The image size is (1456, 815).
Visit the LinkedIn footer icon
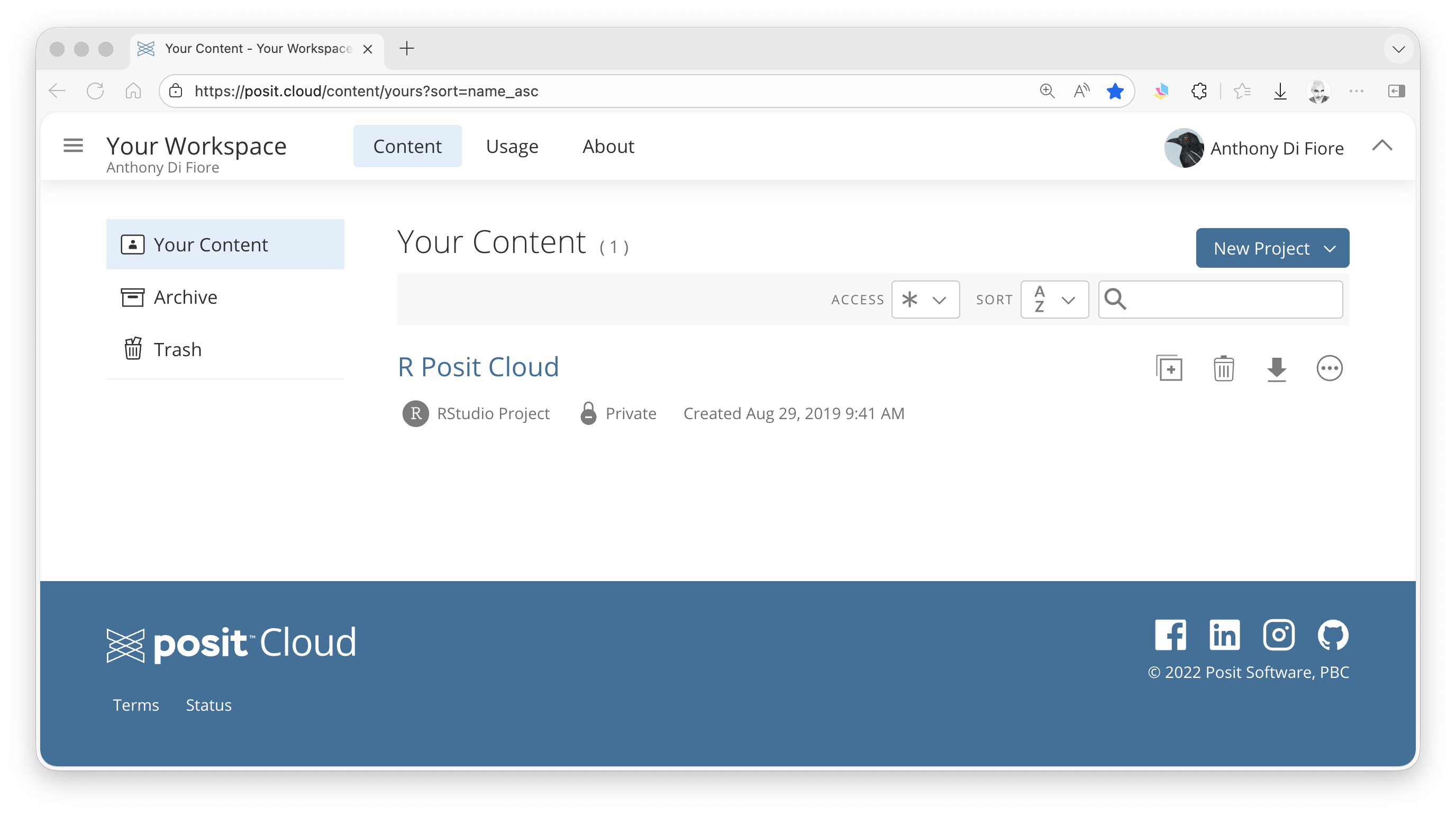click(x=1224, y=635)
